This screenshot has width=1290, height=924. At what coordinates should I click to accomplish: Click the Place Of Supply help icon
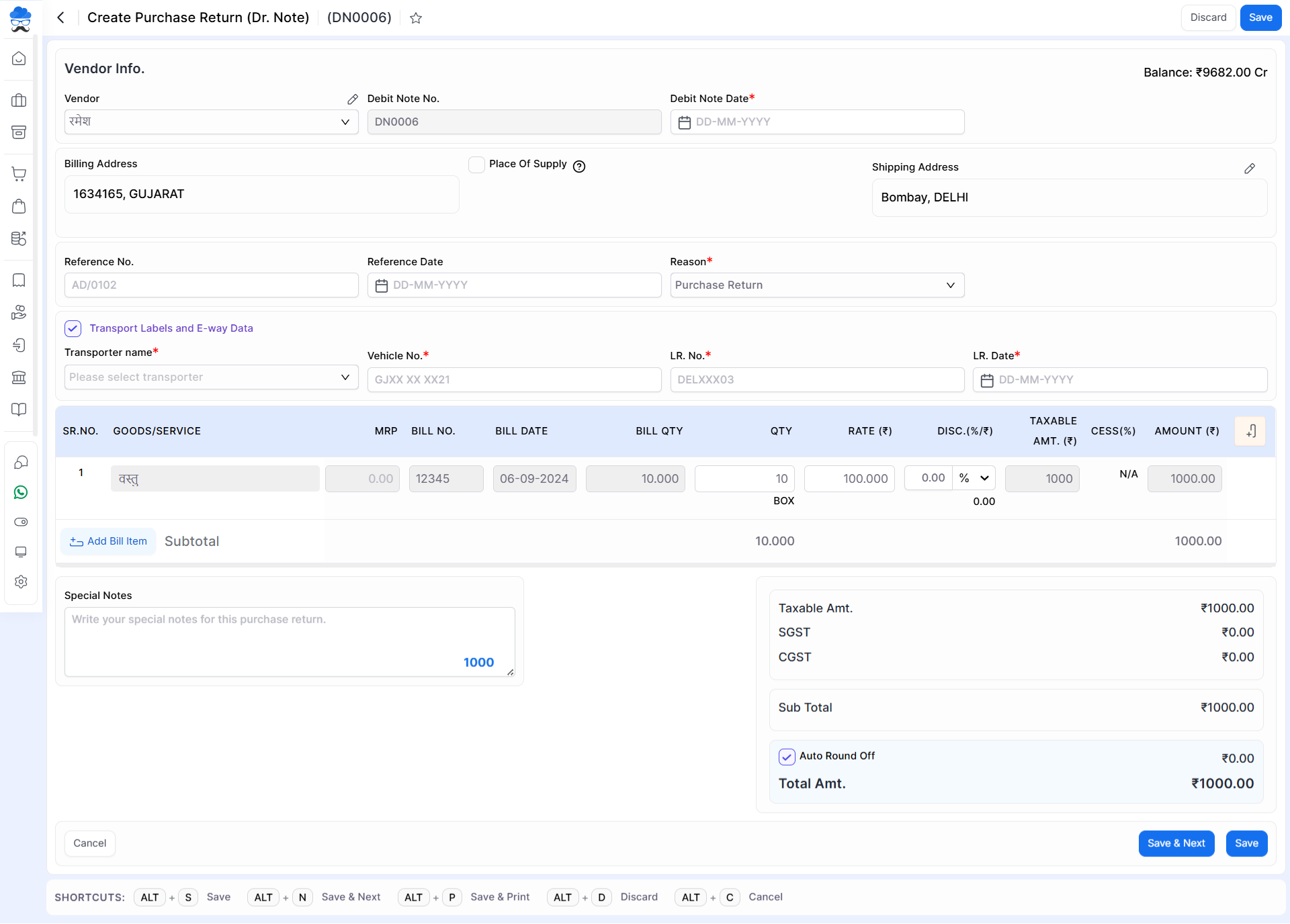coord(579,167)
